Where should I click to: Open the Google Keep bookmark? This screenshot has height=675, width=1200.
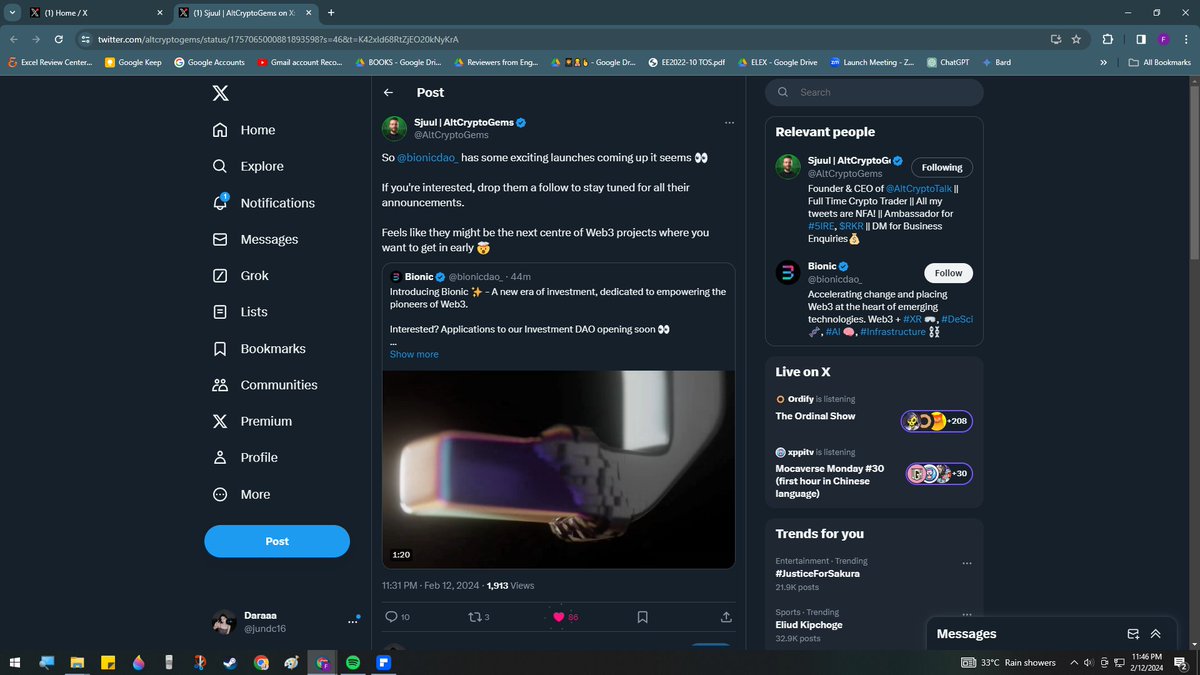(134, 62)
